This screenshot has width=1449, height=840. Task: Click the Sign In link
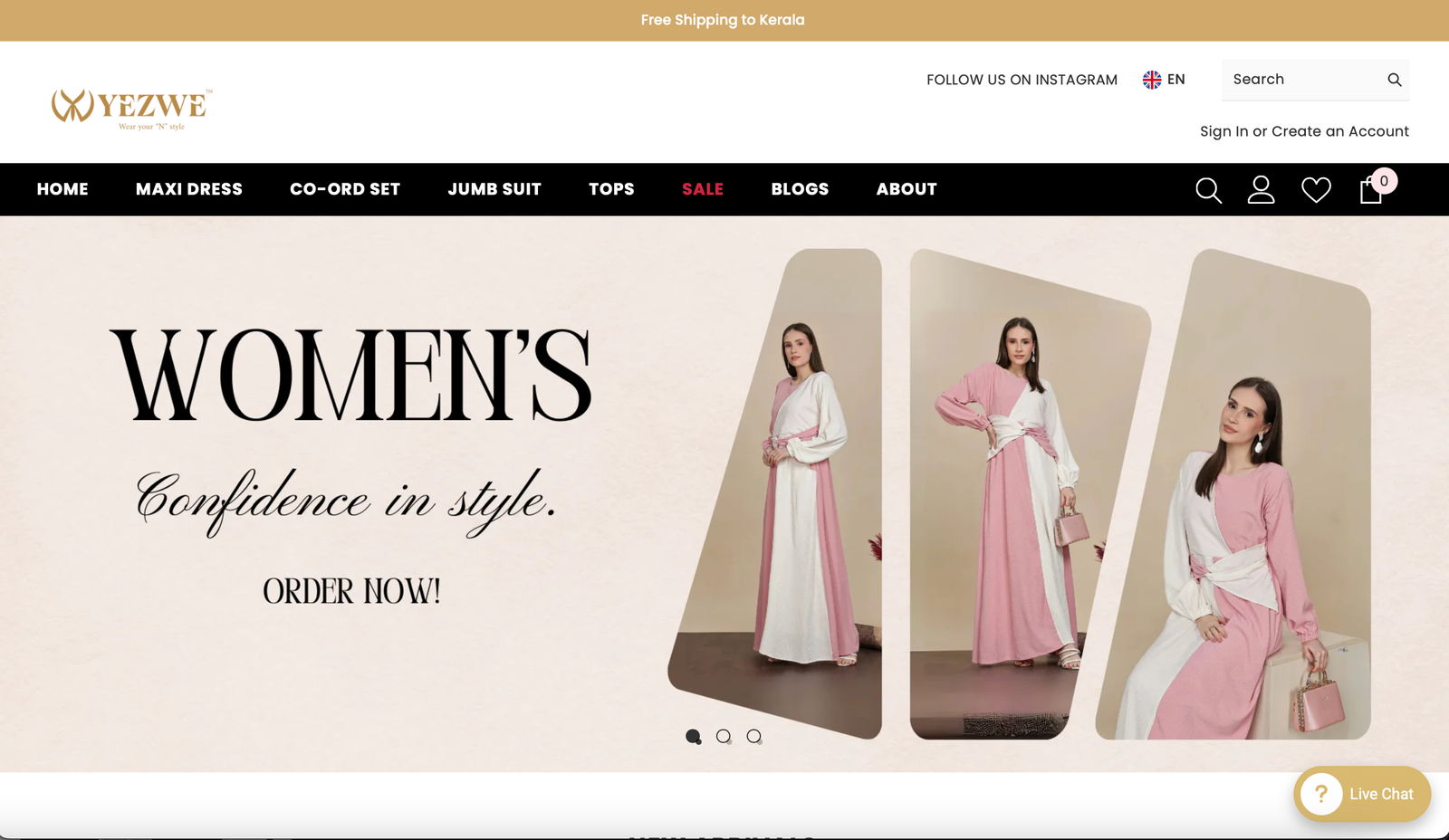click(1223, 131)
